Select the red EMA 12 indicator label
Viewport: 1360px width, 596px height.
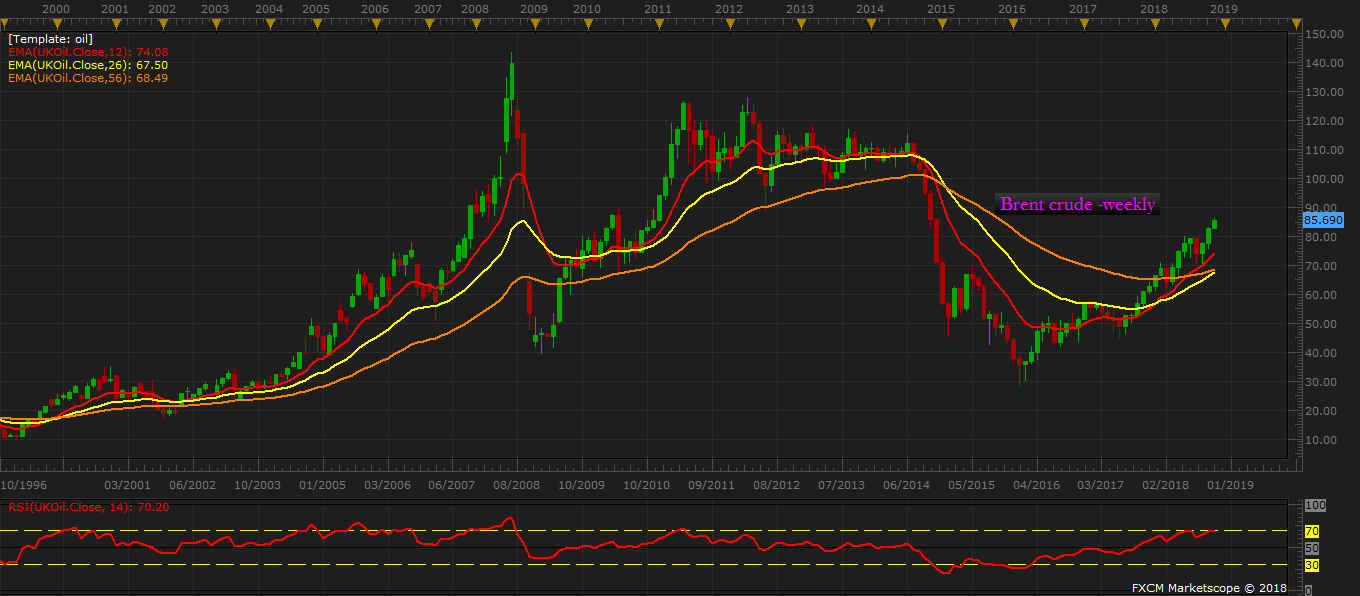coord(84,52)
